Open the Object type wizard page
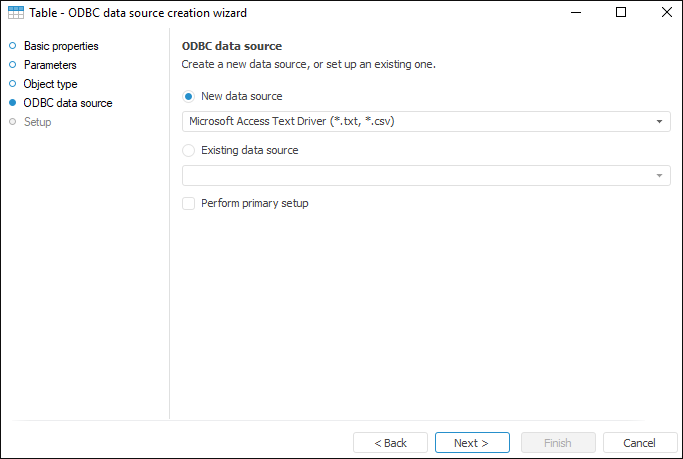Image resolution: width=683 pixels, height=459 pixels. click(x=50, y=84)
